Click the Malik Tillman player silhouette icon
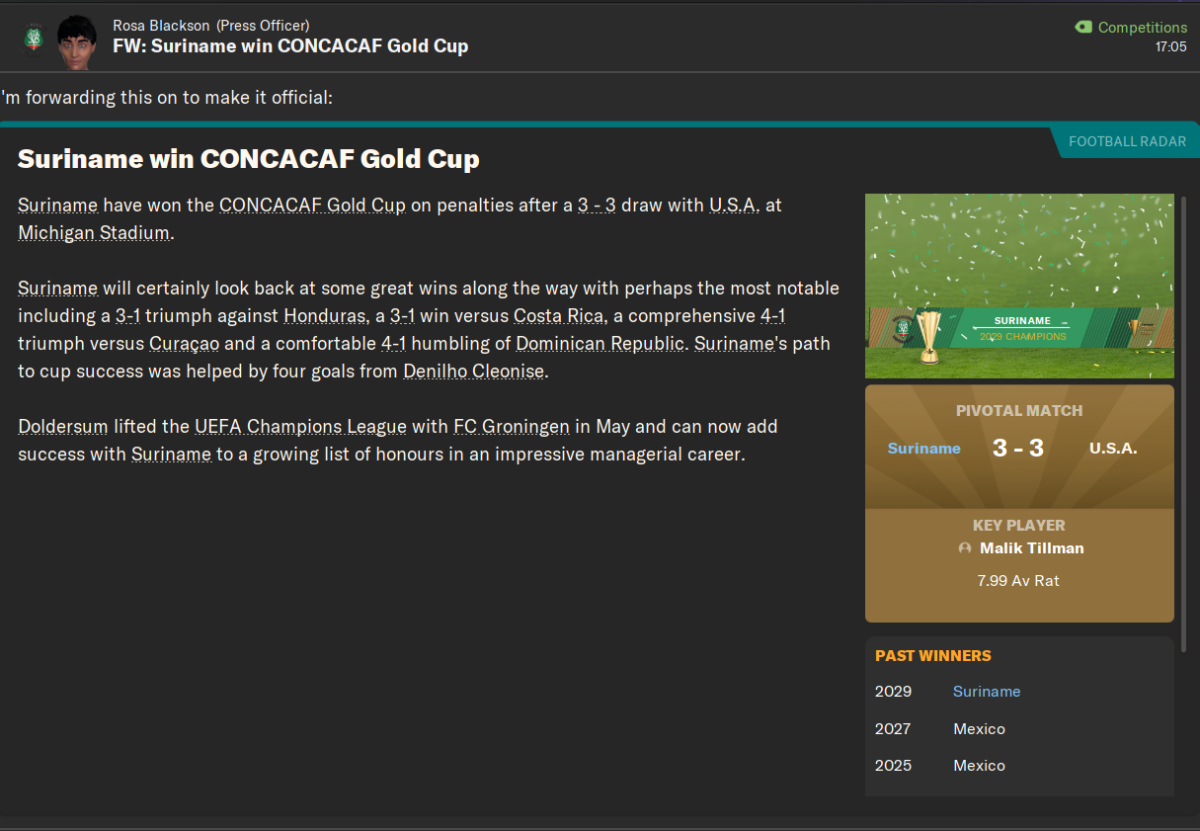 [965, 548]
